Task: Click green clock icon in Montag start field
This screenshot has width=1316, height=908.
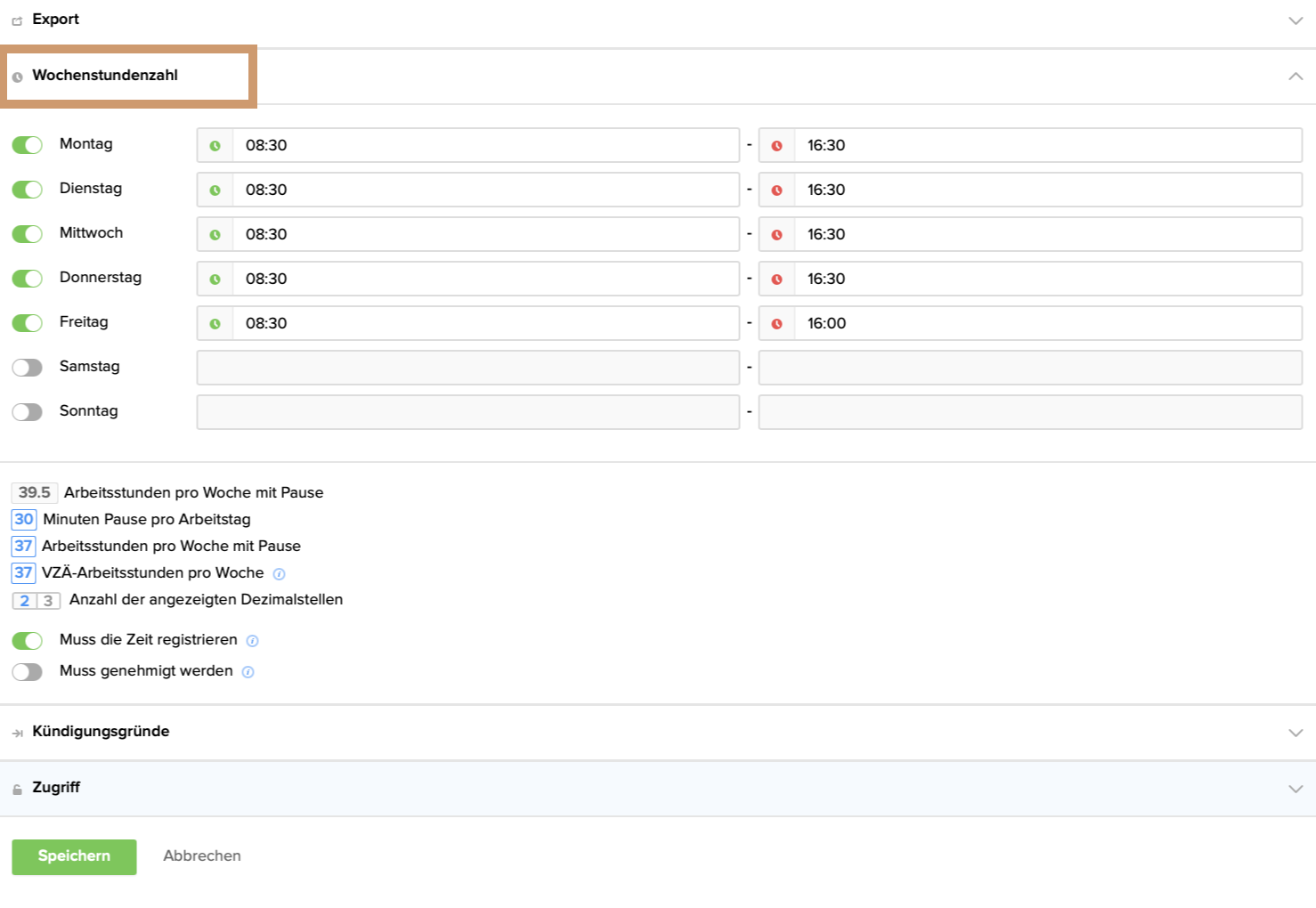Action: [215, 146]
